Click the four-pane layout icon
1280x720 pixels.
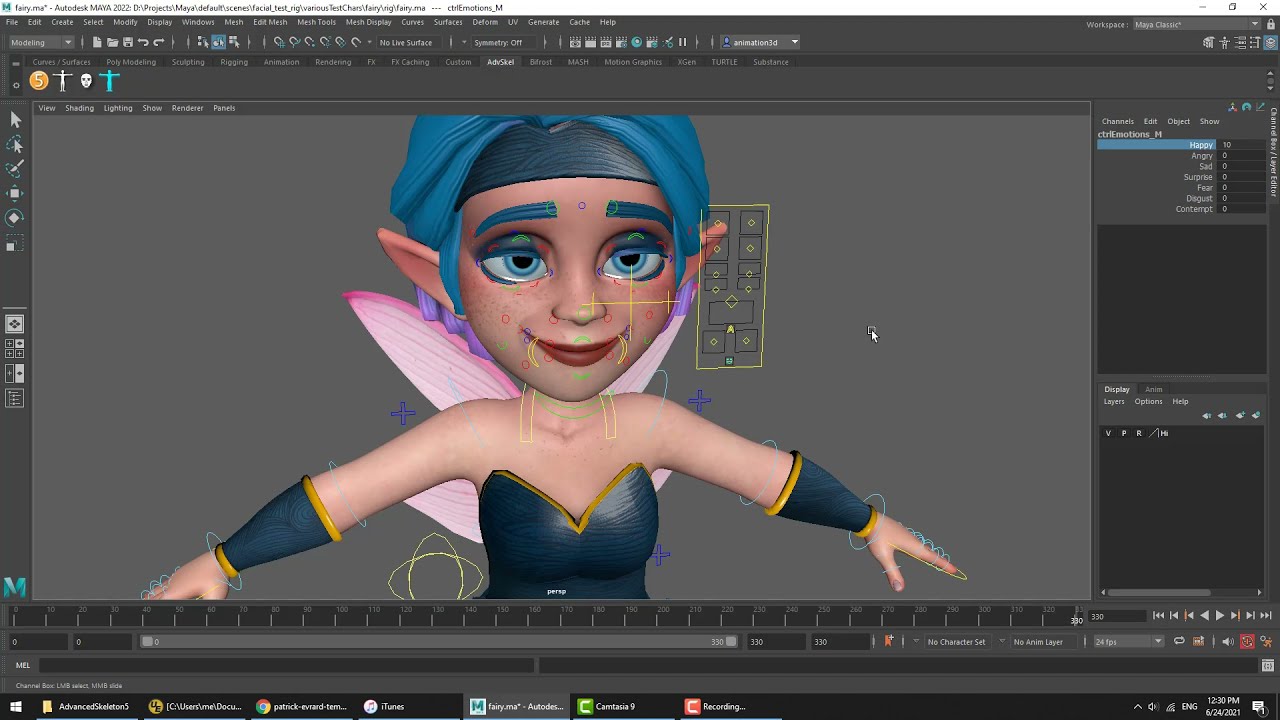[15, 348]
